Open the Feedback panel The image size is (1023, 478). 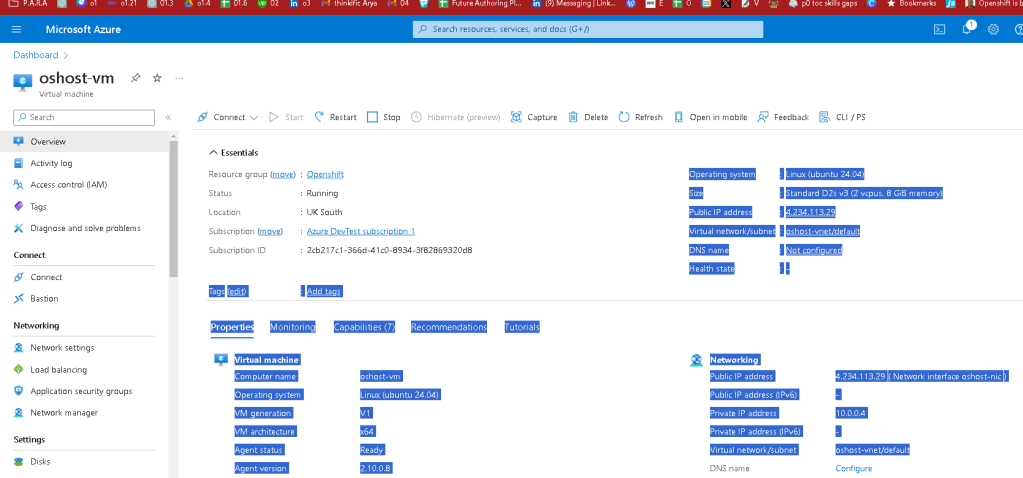[783, 117]
